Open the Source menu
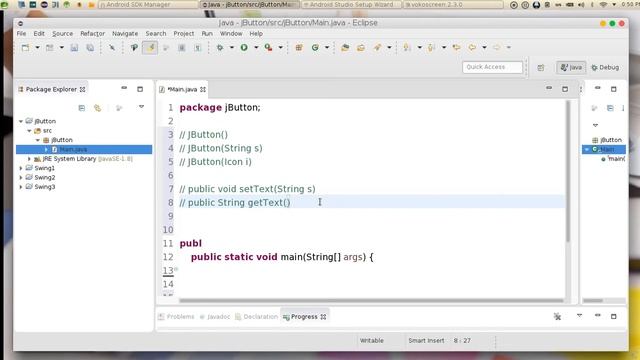 point(62,33)
